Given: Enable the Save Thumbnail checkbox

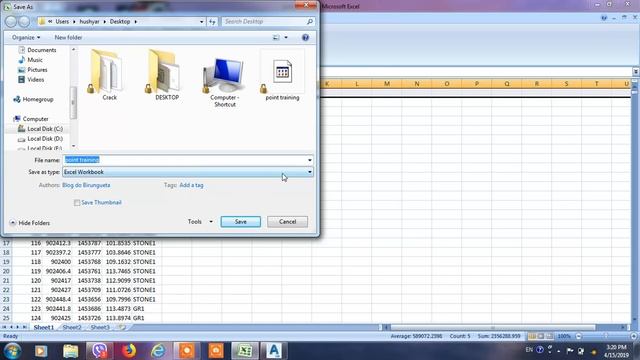Looking at the screenshot, I should pyautogui.click(x=77, y=202).
